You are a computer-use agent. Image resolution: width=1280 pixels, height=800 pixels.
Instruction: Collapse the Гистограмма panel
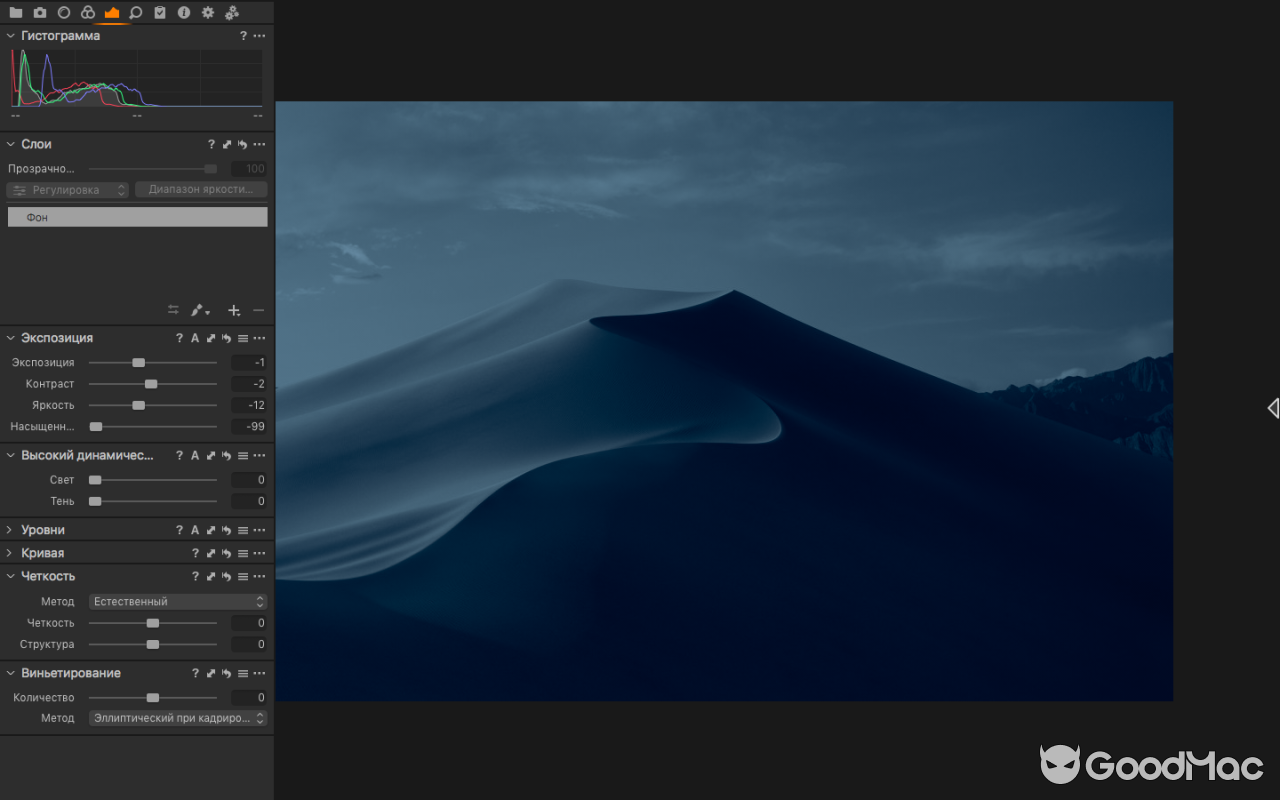tap(11, 35)
